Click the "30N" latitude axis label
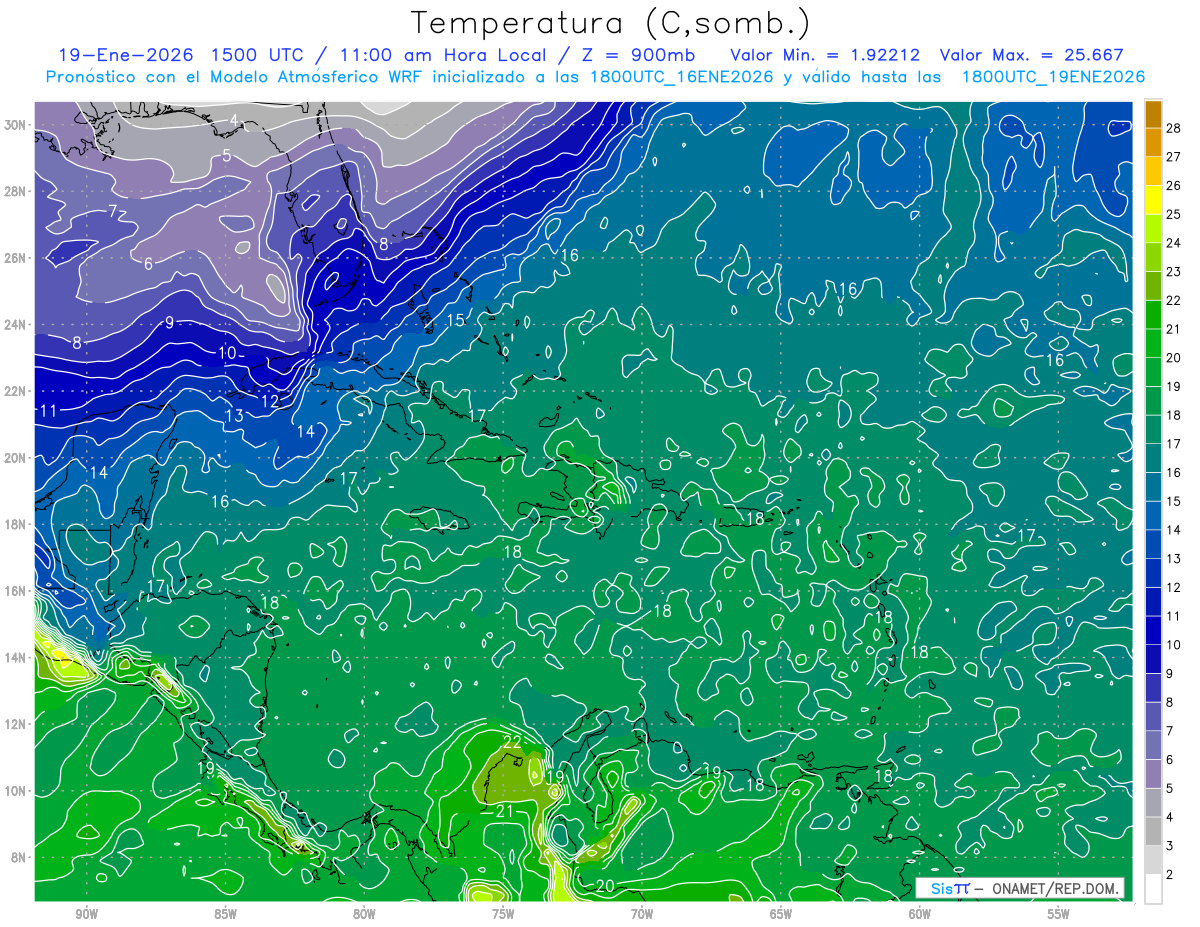This screenshot has width=1200, height=927. pos(16,125)
